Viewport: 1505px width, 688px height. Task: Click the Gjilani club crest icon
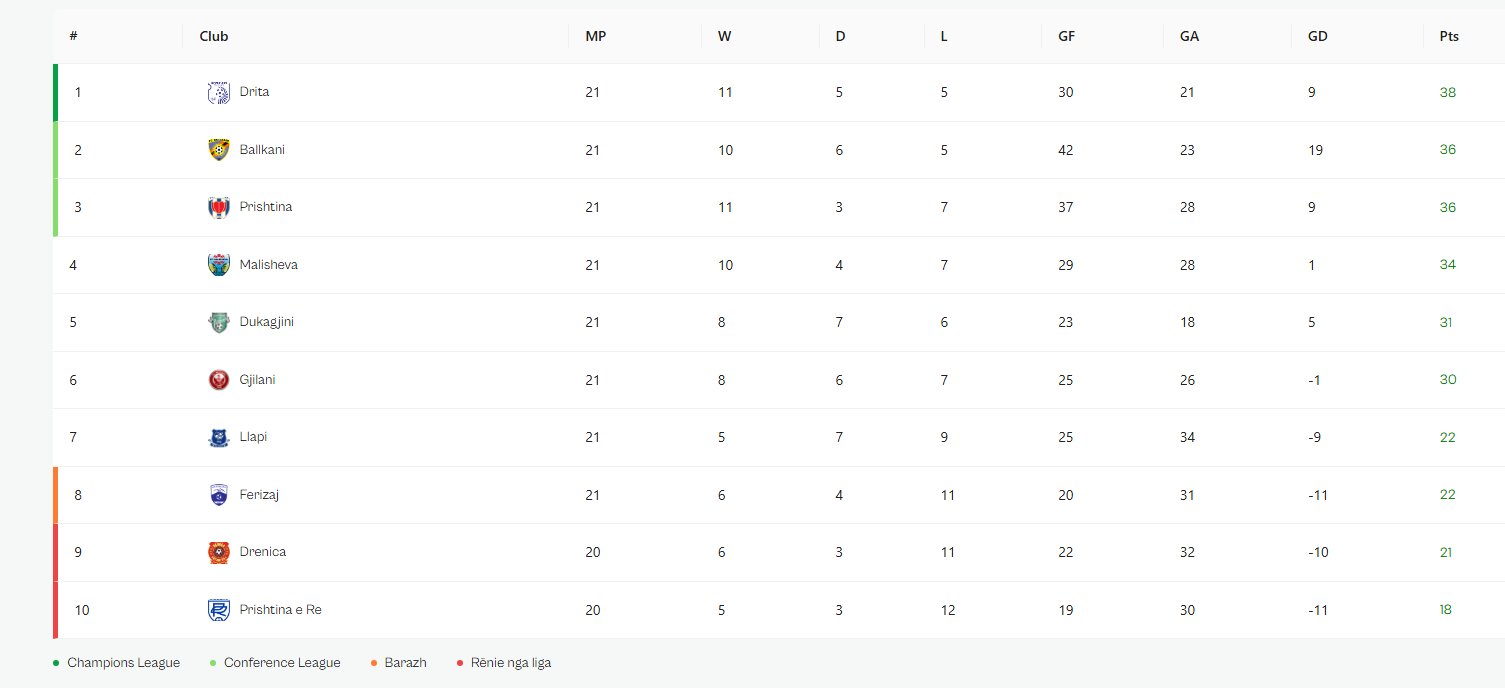(x=218, y=380)
